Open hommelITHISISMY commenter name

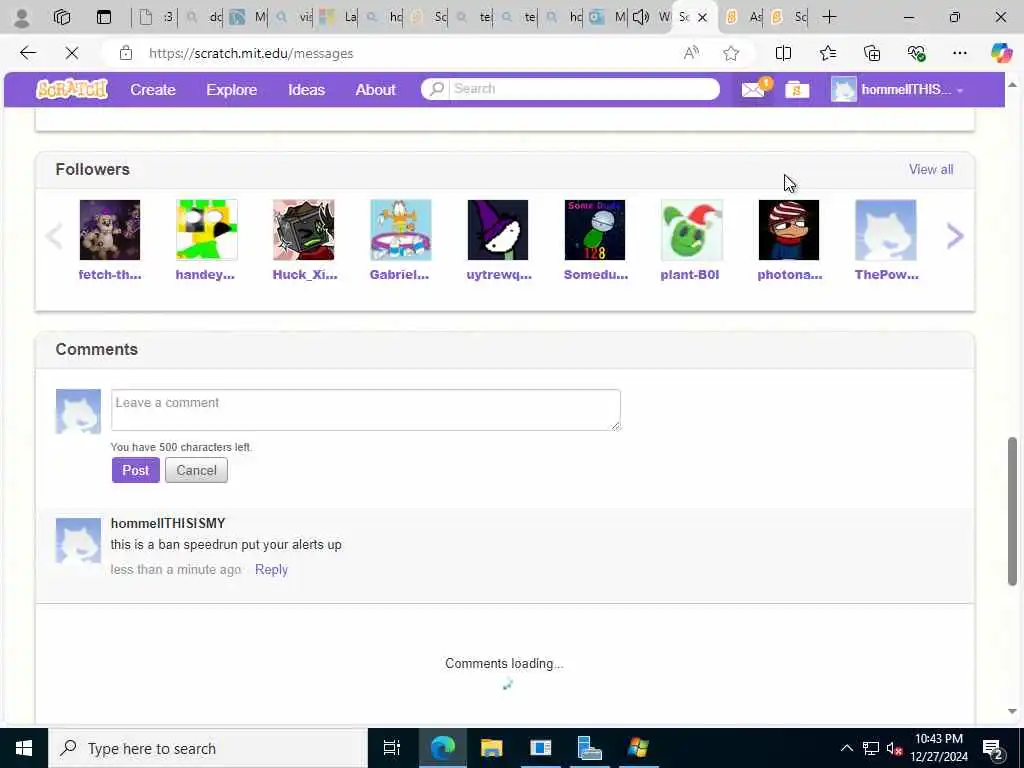coord(168,523)
